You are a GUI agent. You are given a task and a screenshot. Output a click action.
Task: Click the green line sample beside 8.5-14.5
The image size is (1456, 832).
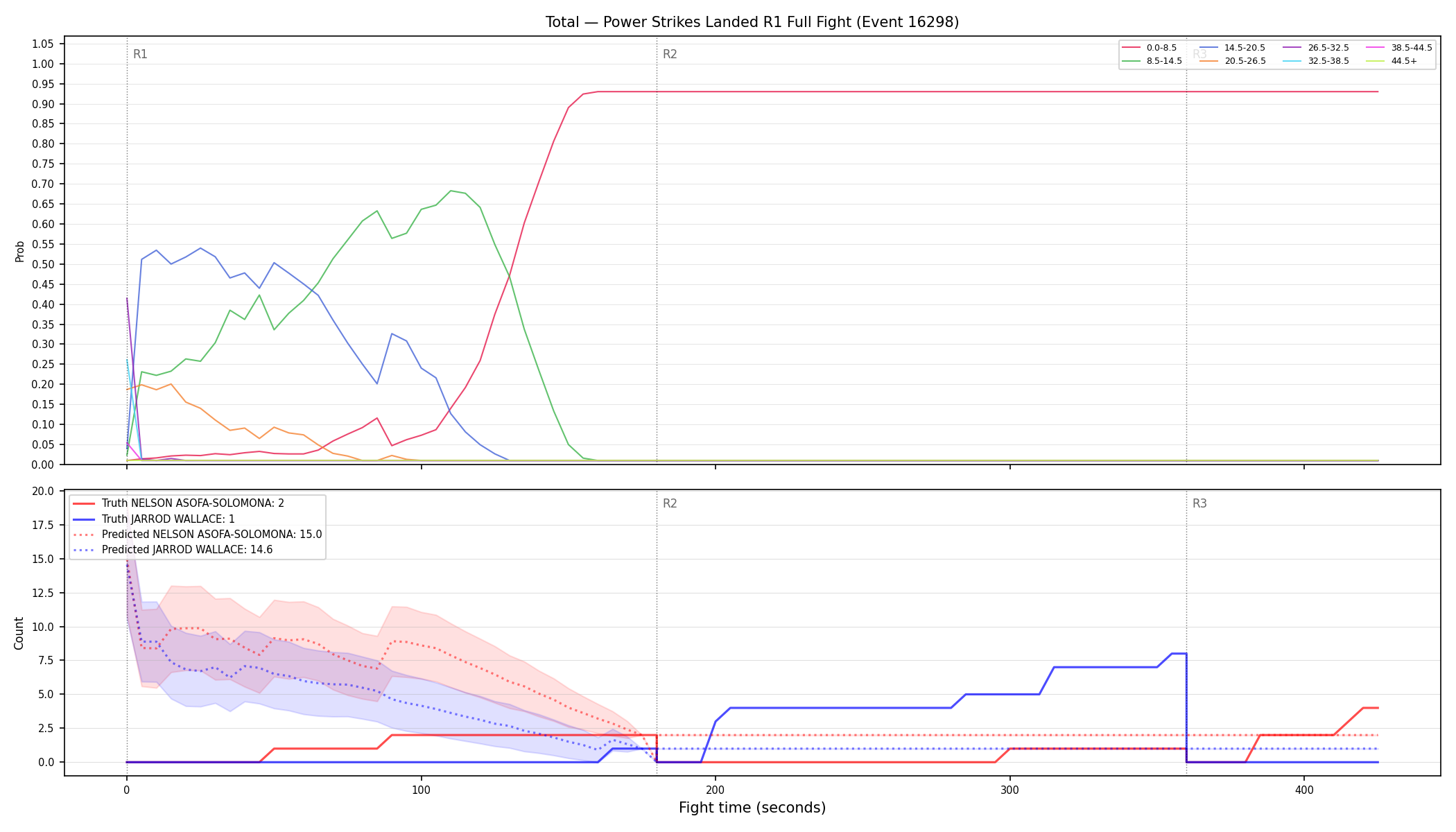(1131, 61)
